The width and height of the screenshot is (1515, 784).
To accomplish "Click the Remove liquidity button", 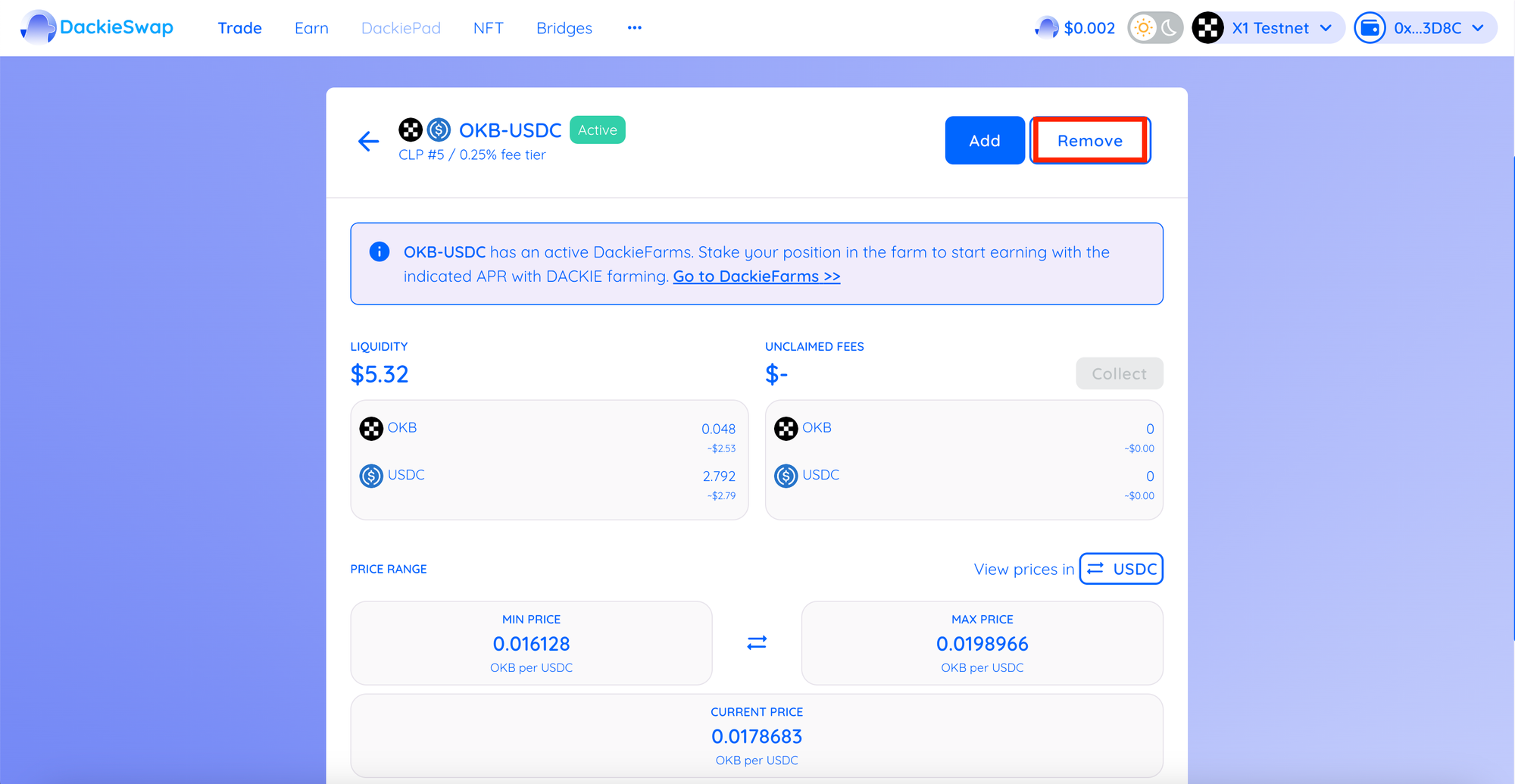I will coord(1090,140).
